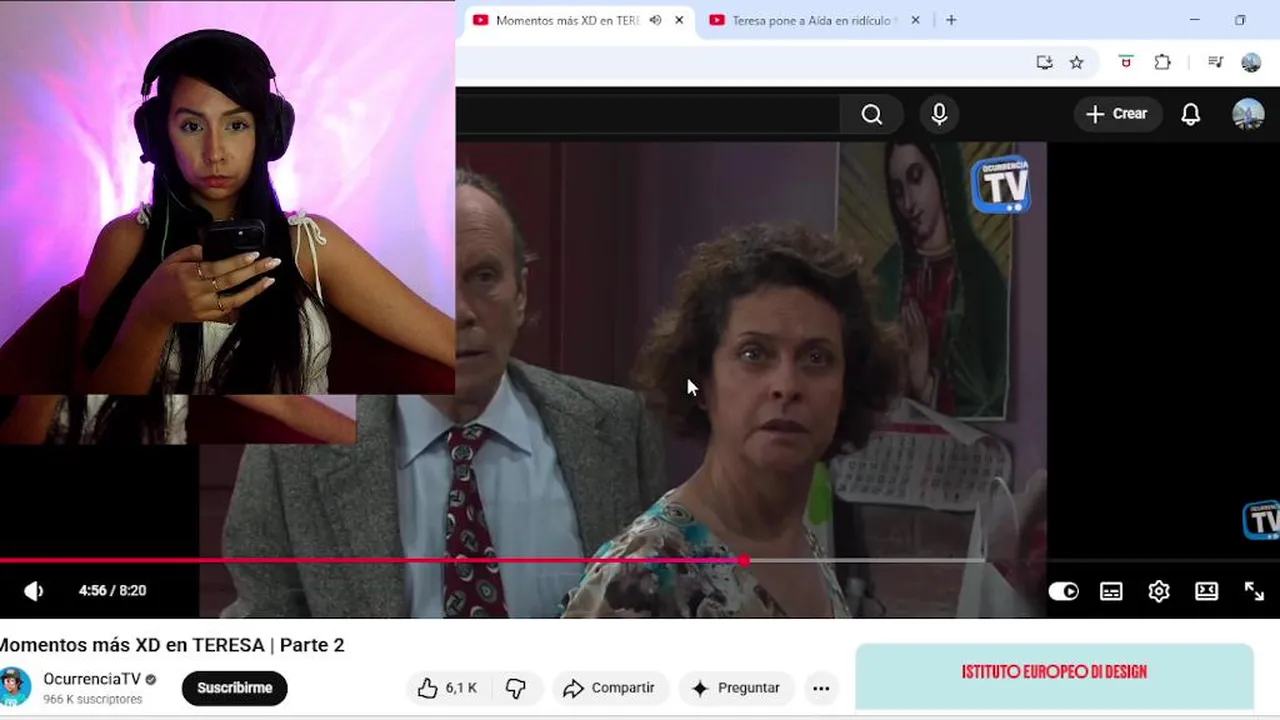This screenshot has width=1280, height=720.
Task: Start voice search with the microphone icon
Action: click(939, 115)
